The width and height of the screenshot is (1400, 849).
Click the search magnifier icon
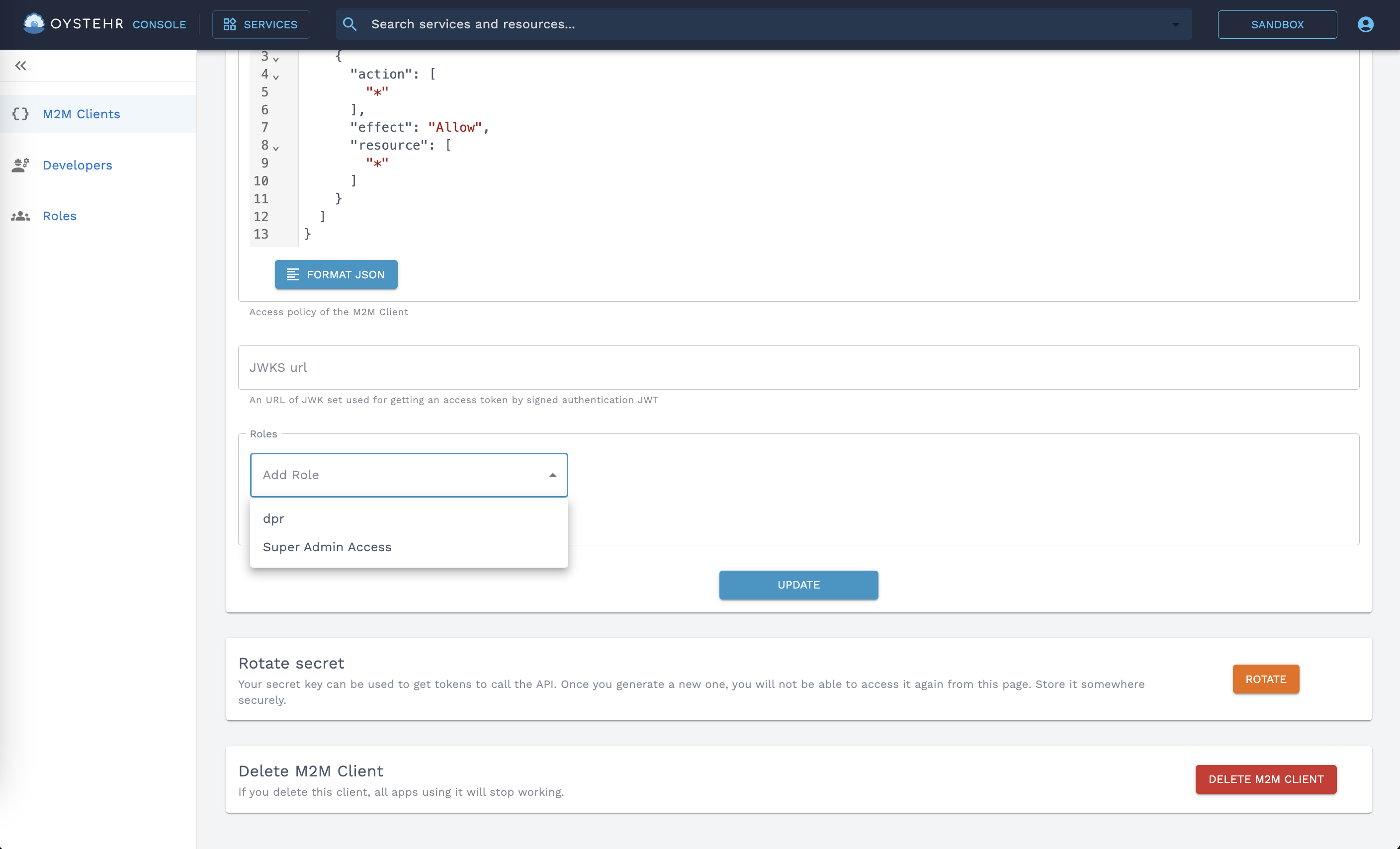[x=350, y=24]
